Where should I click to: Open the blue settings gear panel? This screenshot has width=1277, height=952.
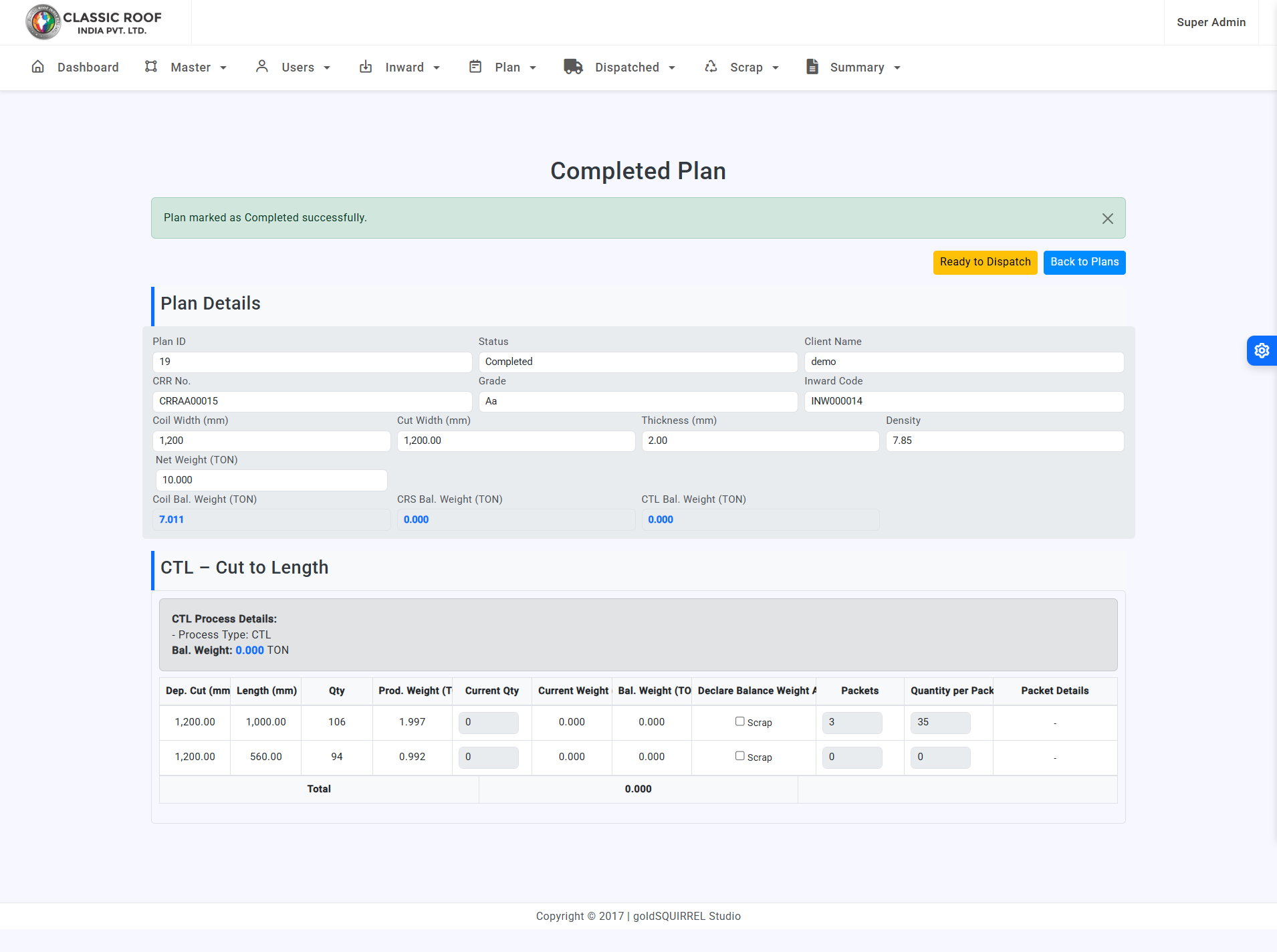(1262, 350)
